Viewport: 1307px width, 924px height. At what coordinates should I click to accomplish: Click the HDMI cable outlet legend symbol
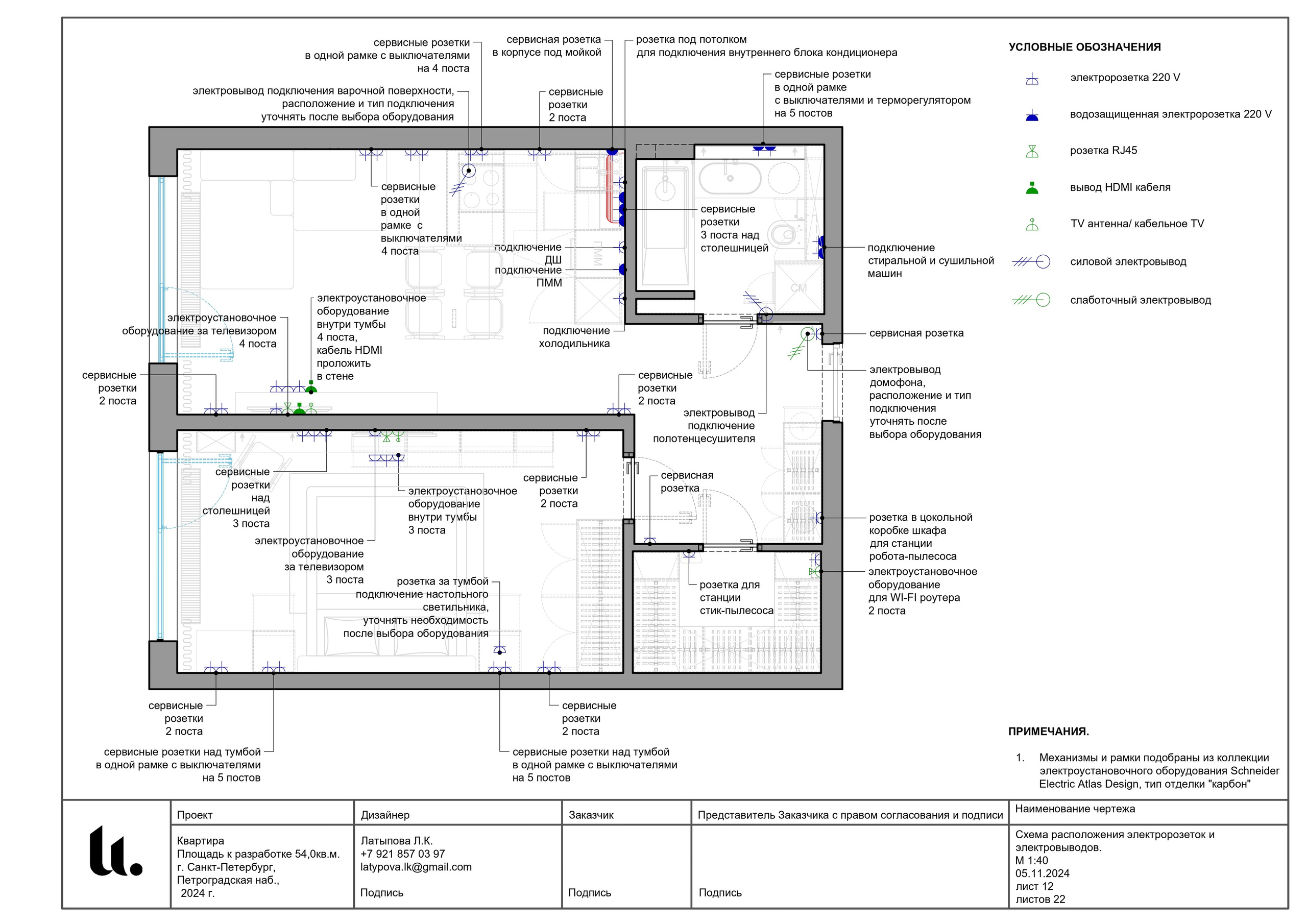tap(1032, 188)
